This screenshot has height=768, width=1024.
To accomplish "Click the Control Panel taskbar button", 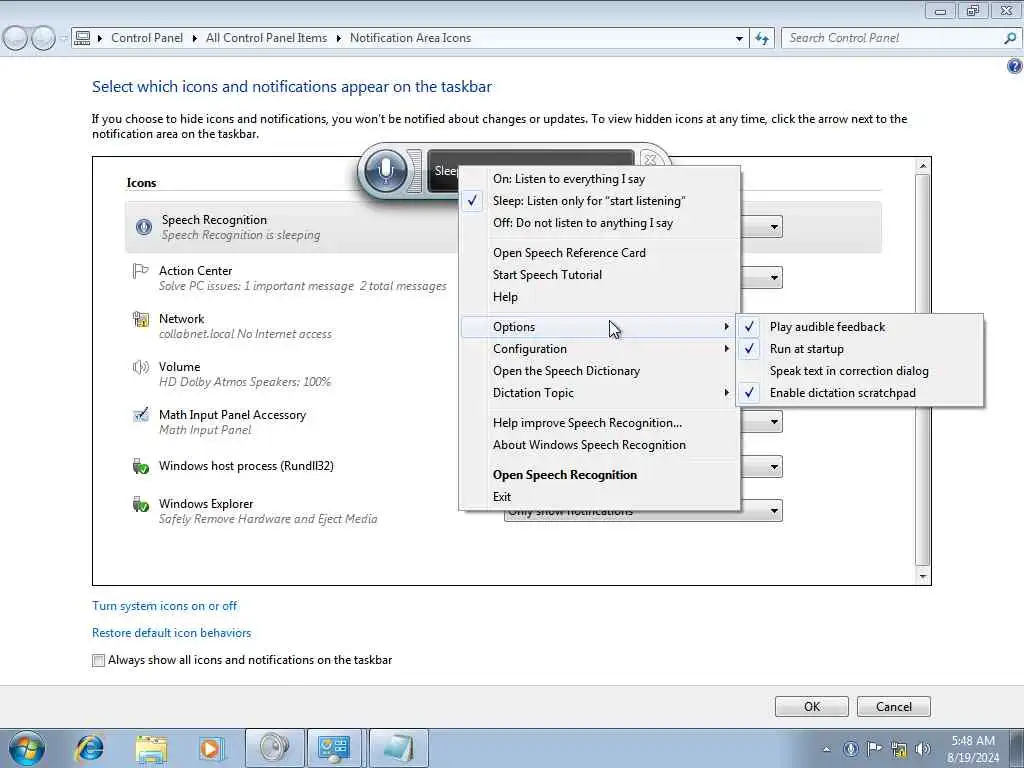I will (334, 748).
